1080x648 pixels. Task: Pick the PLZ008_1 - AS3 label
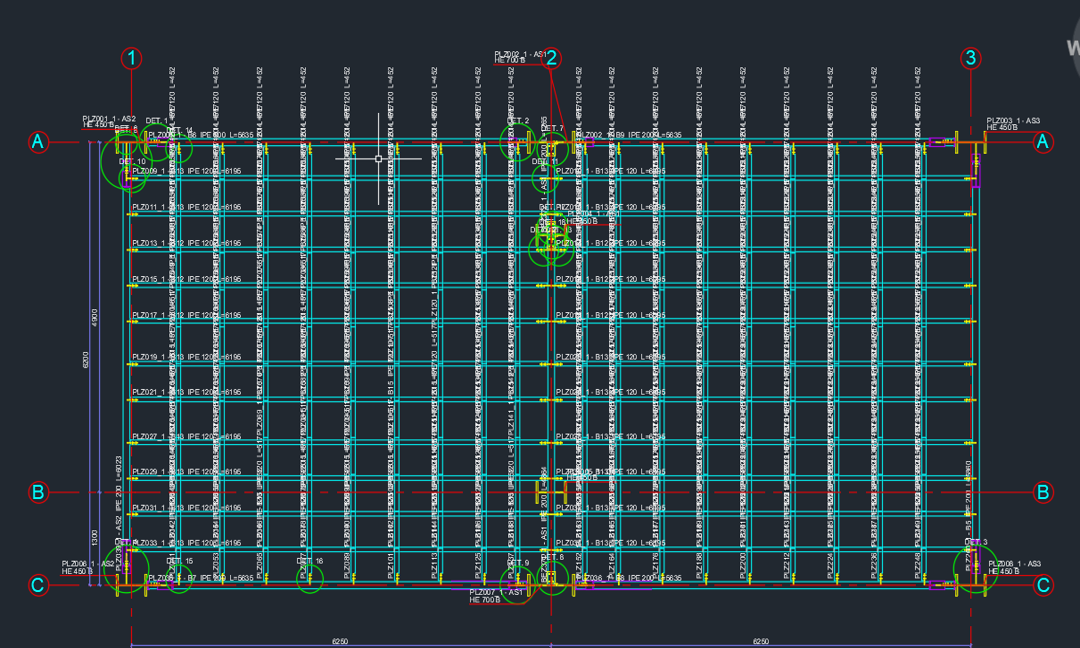point(1015,564)
